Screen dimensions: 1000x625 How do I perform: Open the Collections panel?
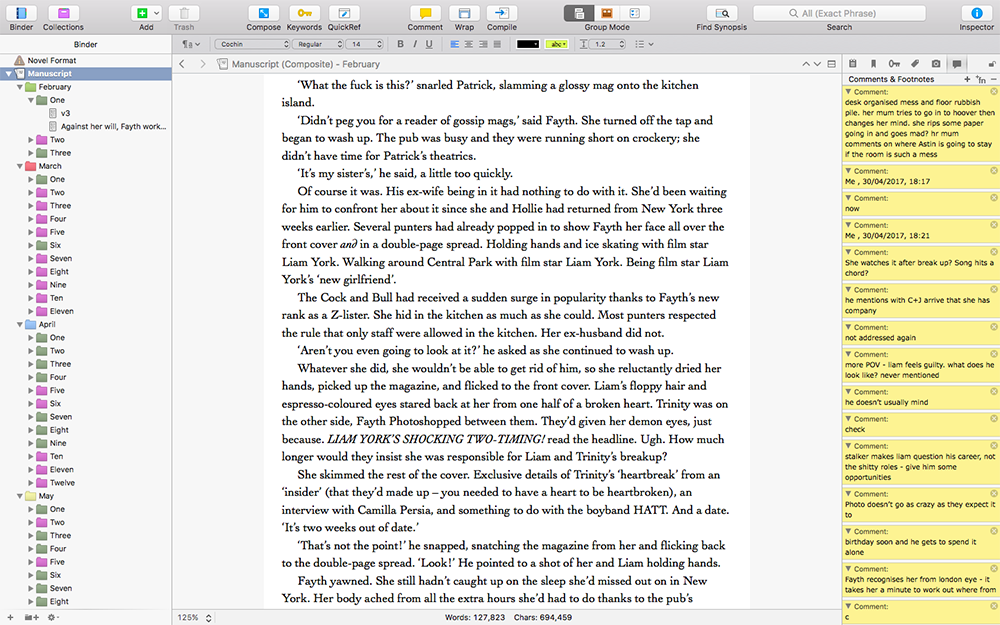pyautogui.click(x=63, y=13)
